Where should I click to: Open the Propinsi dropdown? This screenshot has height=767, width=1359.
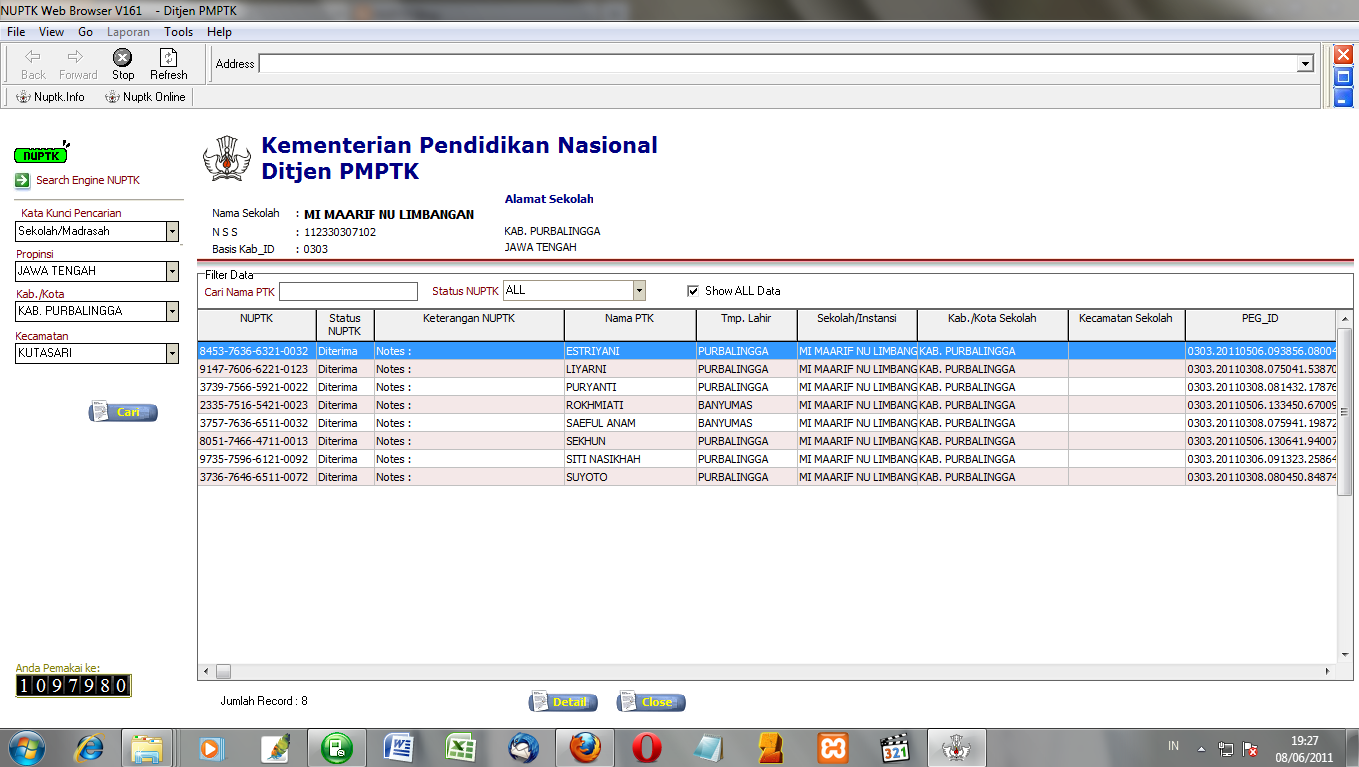pyautogui.click(x=172, y=271)
